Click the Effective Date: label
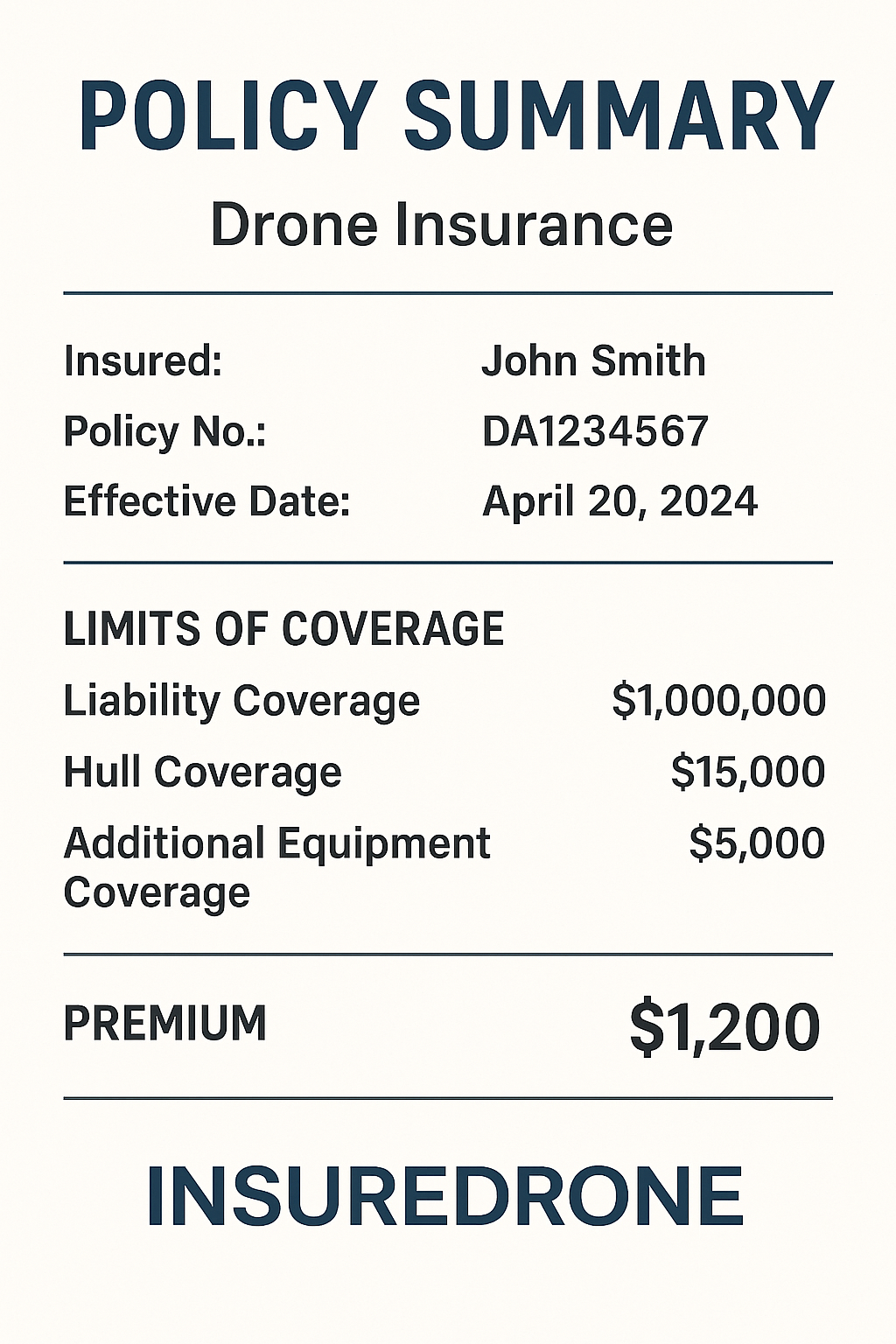 (206, 501)
